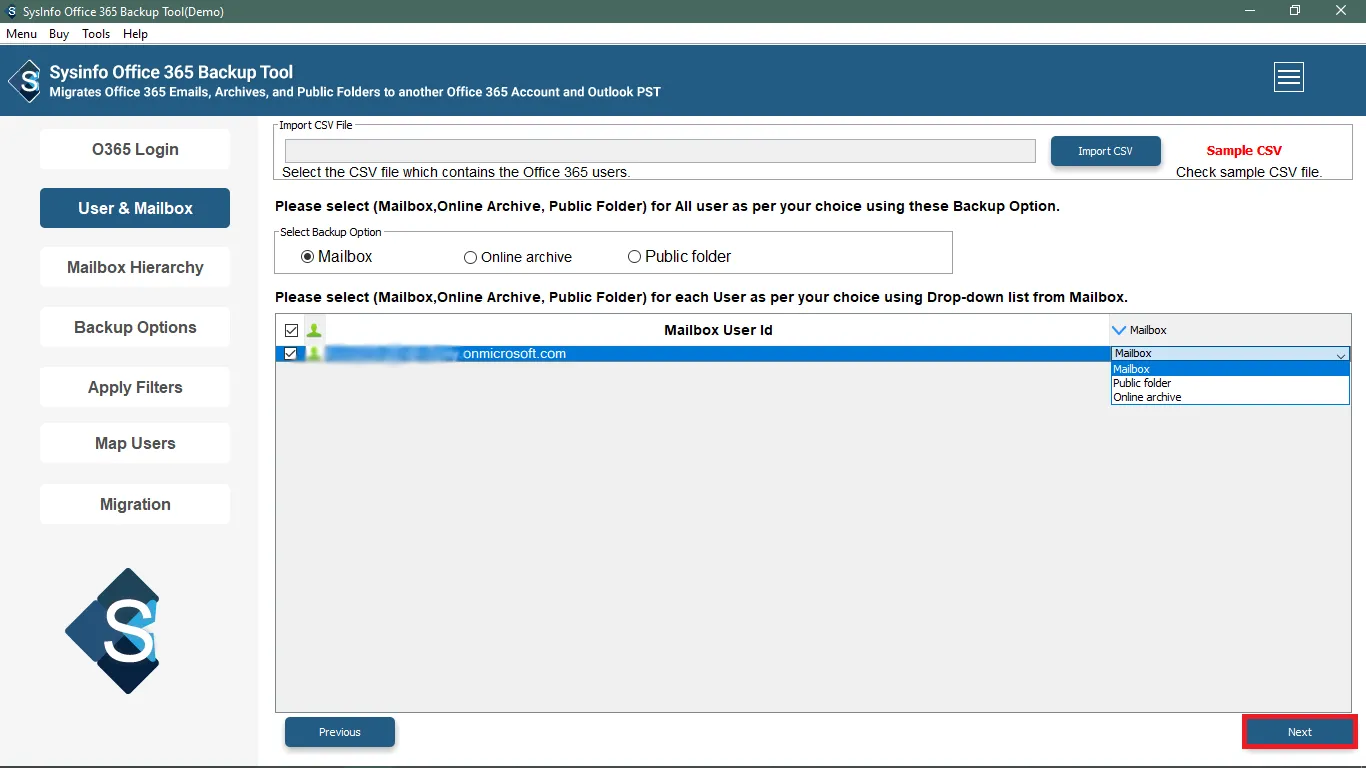This screenshot has height=768, width=1366.
Task: Select the Online archive radio button
Action: coord(470,257)
